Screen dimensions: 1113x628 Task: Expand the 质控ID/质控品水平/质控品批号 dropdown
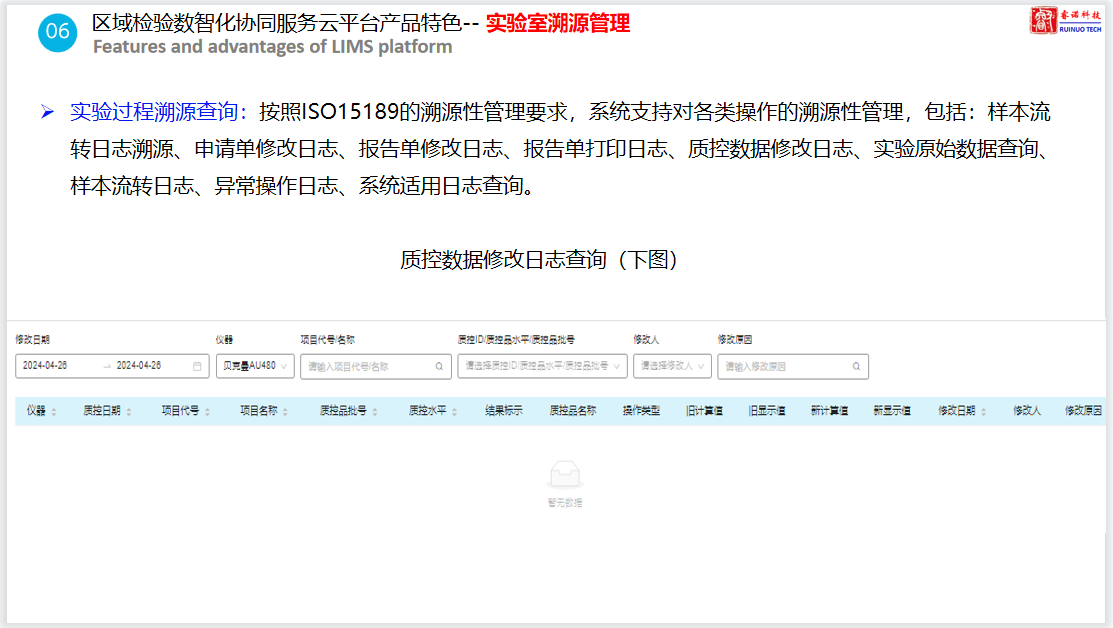click(542, 367)
